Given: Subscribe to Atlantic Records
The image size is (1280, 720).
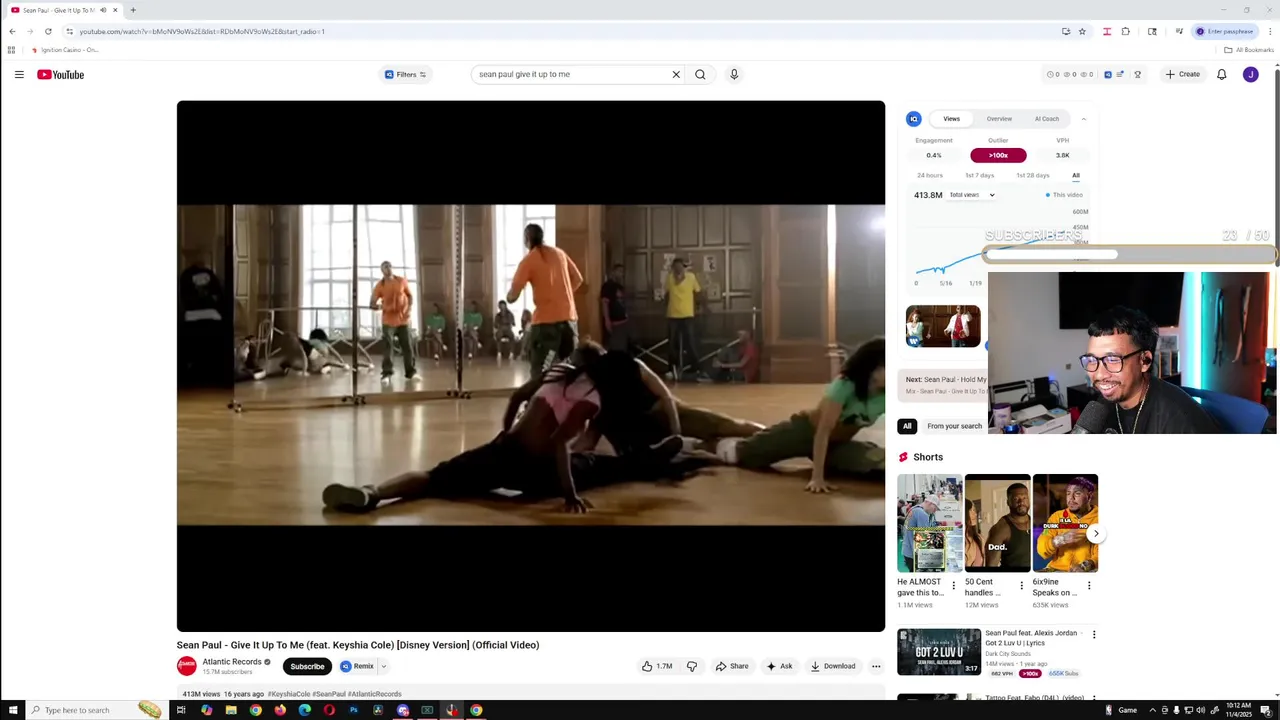Looking at the screenshot, I should pos(307,666).
